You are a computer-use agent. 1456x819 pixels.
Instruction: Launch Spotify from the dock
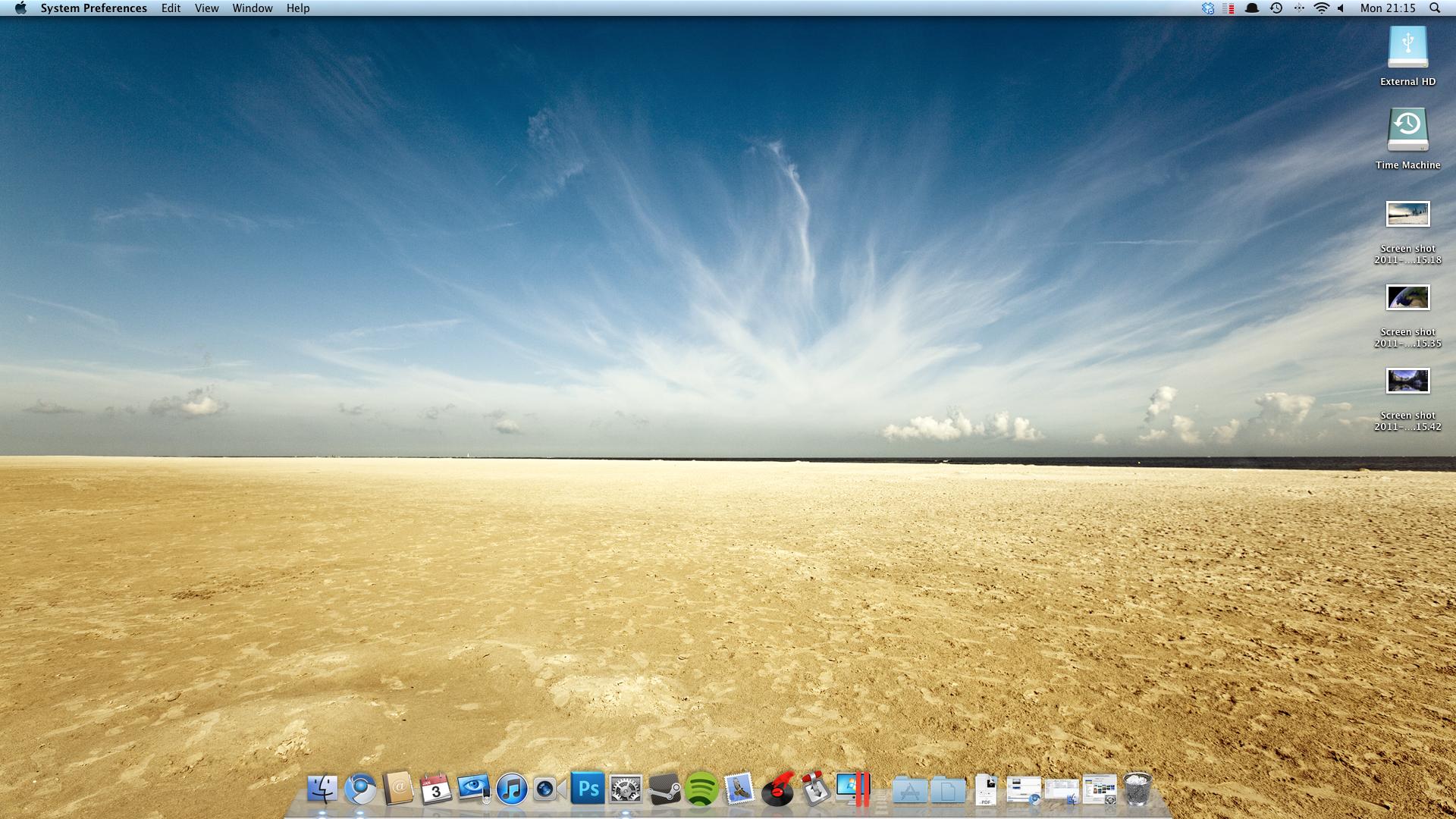coord(701,789)
